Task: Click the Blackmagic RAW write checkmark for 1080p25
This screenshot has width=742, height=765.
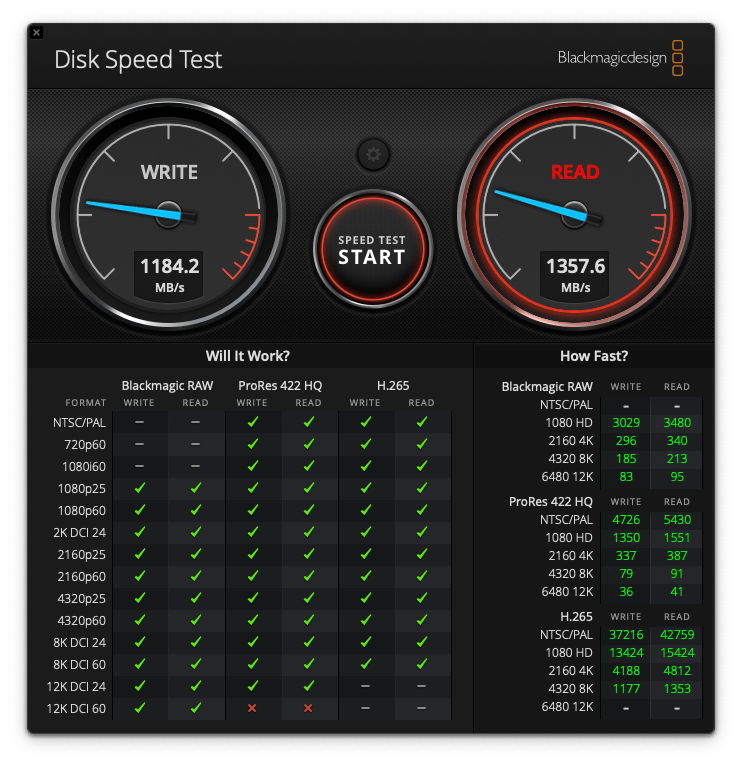Action: [x=139, y=488]
